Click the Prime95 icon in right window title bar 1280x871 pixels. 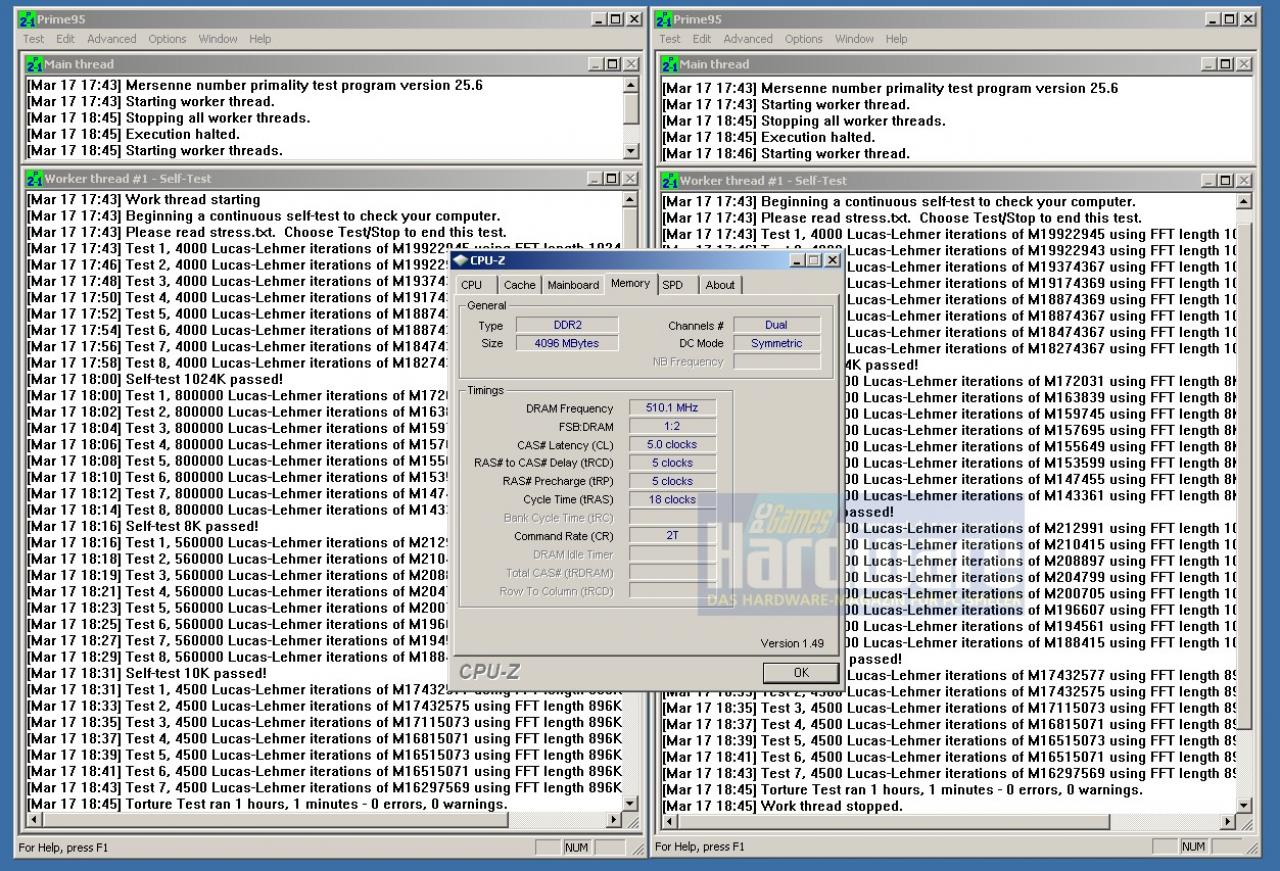(x=664, y=19)
